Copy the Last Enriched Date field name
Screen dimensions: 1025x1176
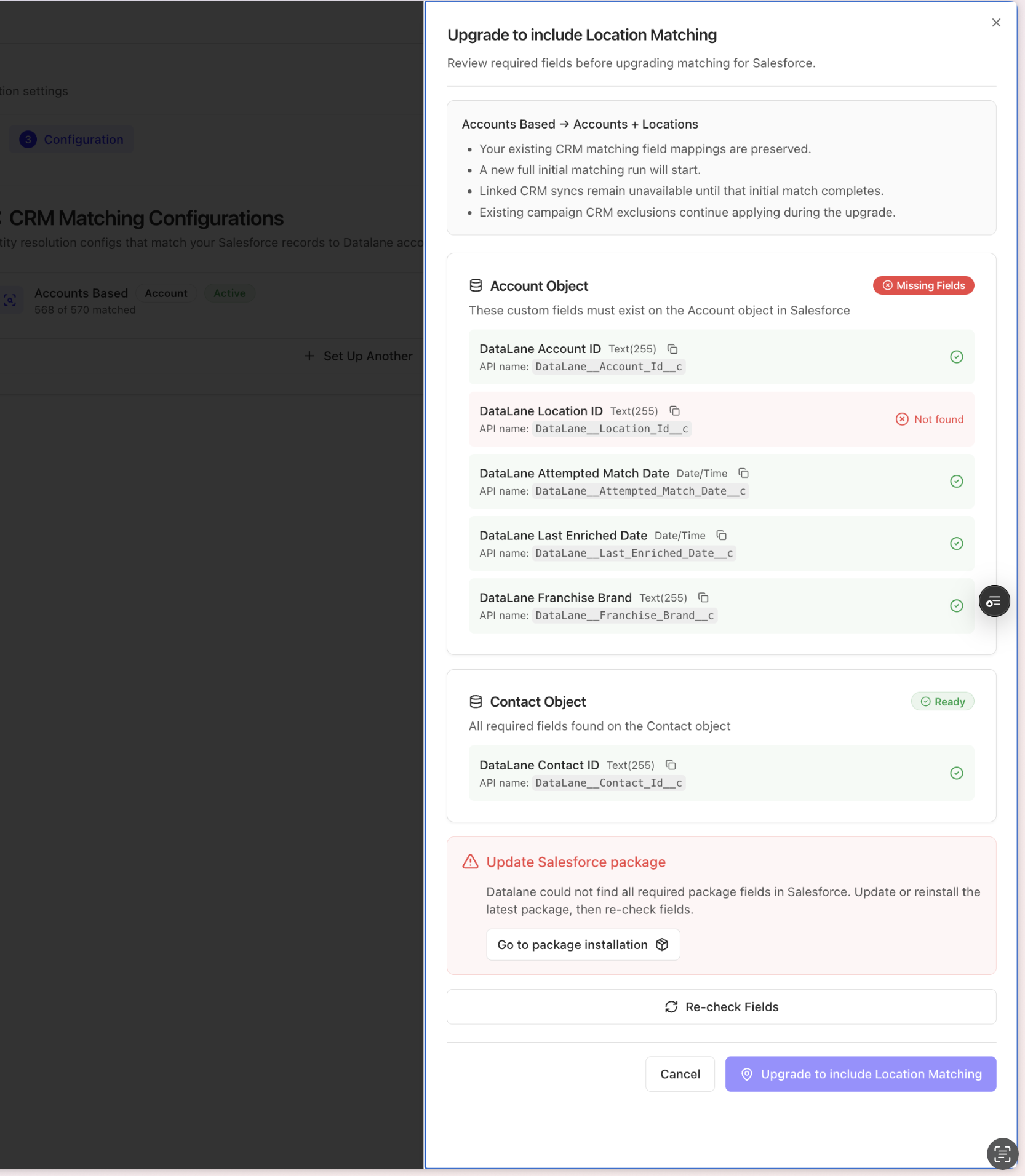tap(722, 535)
